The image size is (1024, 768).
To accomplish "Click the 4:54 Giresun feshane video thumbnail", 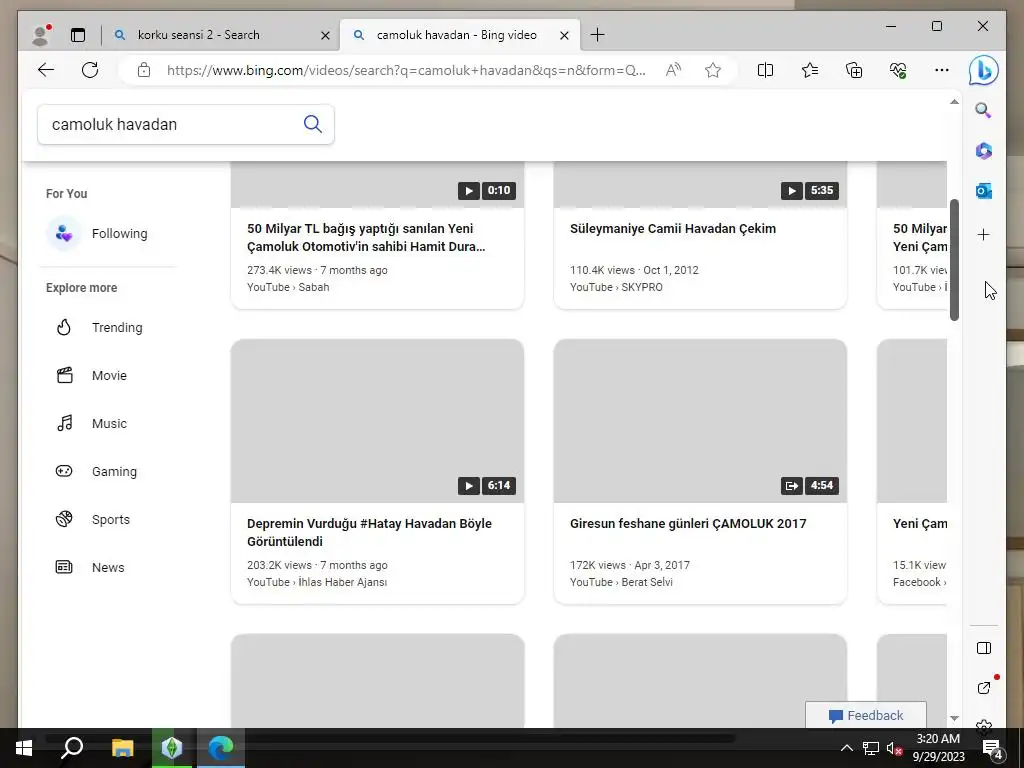I will [x=700, y=421].
